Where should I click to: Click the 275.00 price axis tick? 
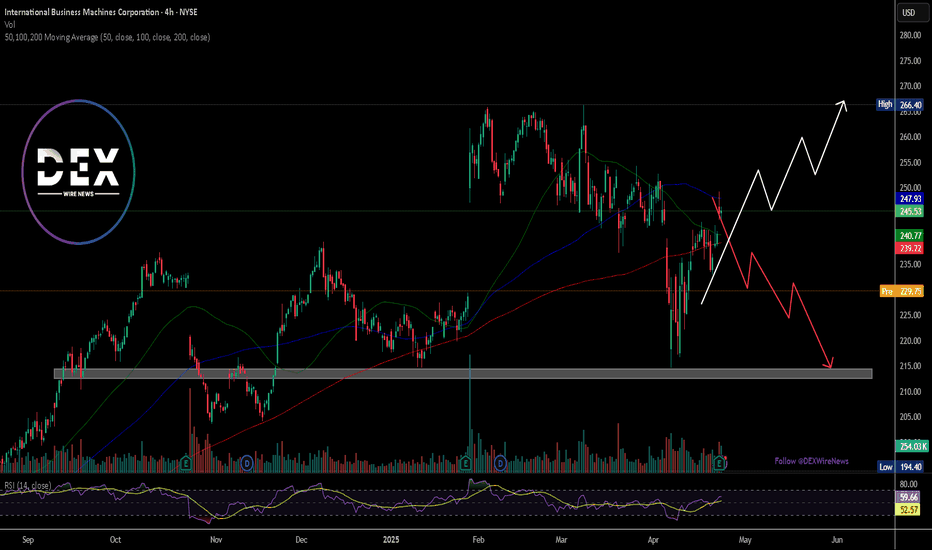click(910, 61)
